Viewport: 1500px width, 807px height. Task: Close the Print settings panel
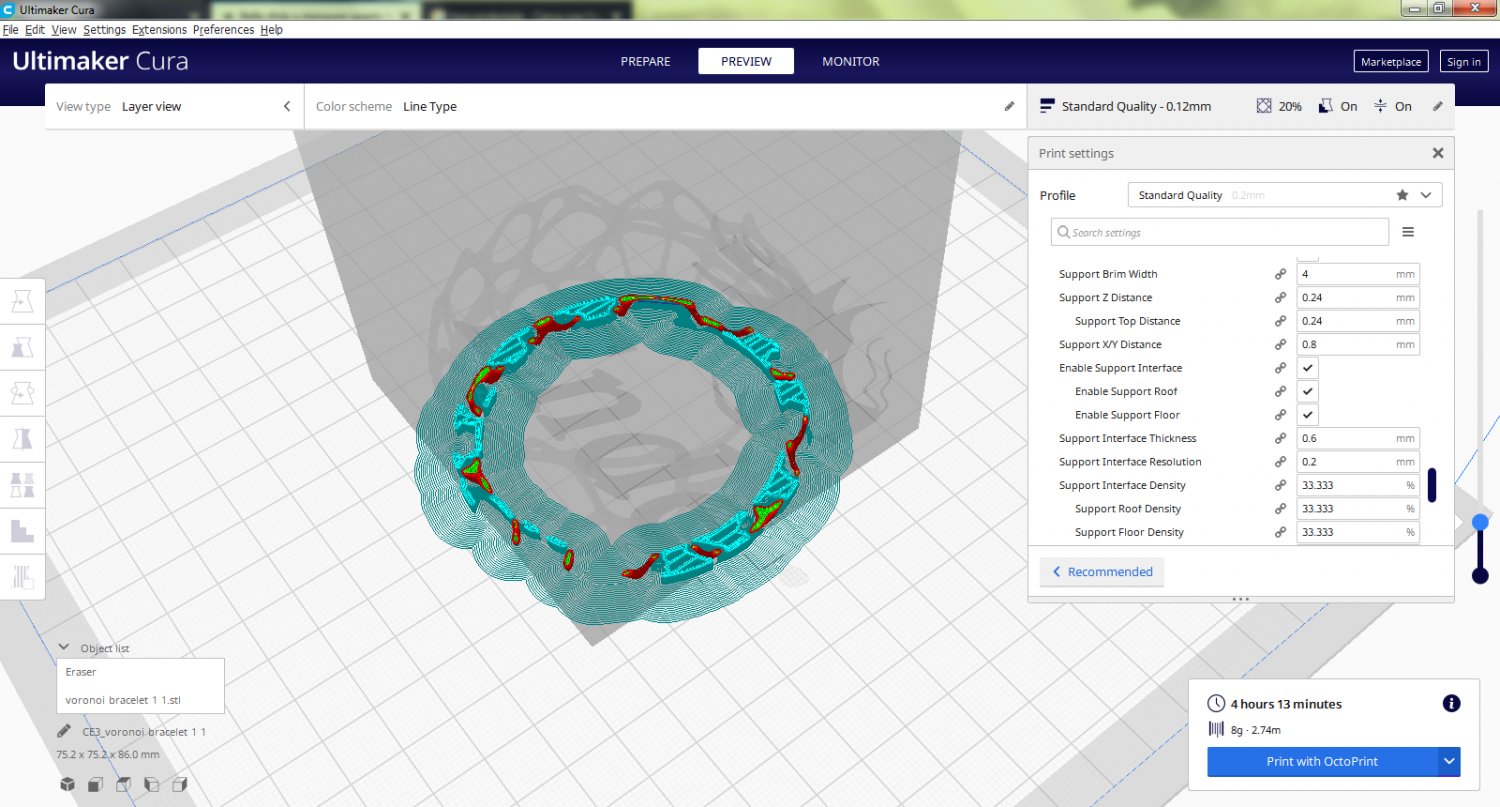[1438, 153]
